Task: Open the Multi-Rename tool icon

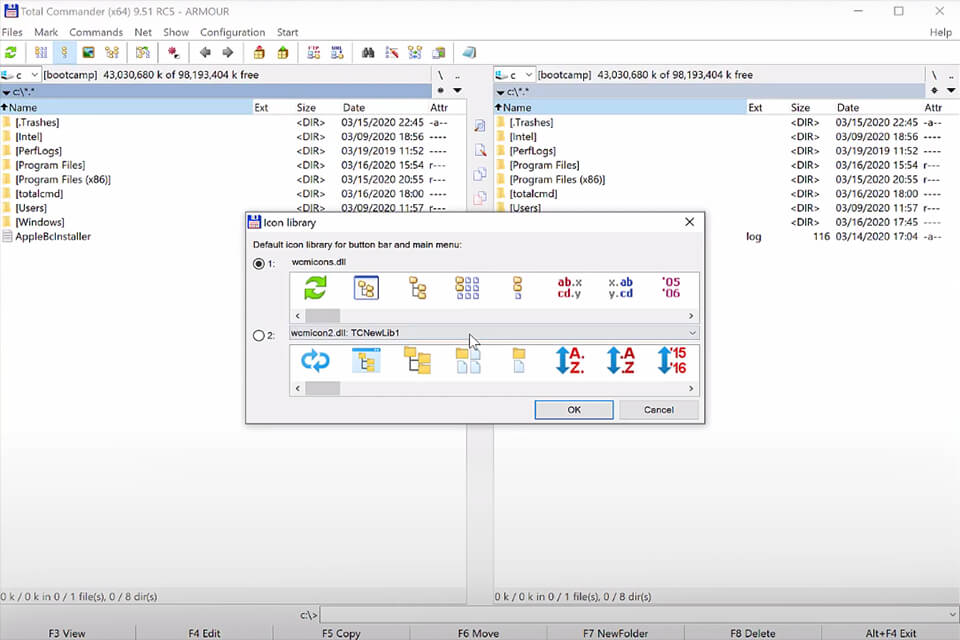Action: click(392, 52)
